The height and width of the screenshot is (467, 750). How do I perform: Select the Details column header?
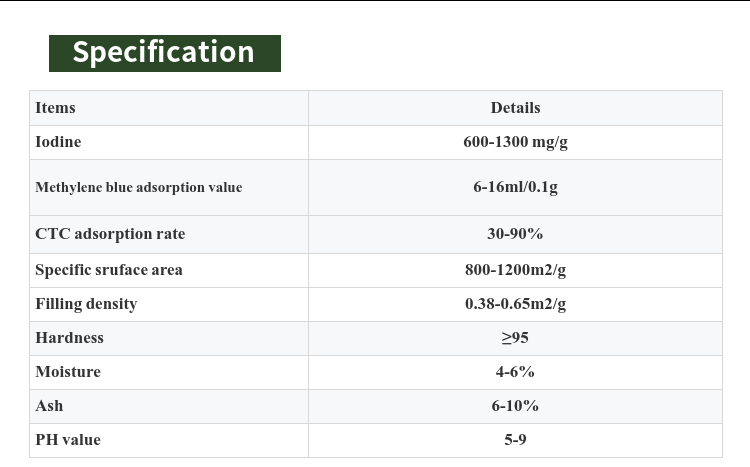click(515, 108)
